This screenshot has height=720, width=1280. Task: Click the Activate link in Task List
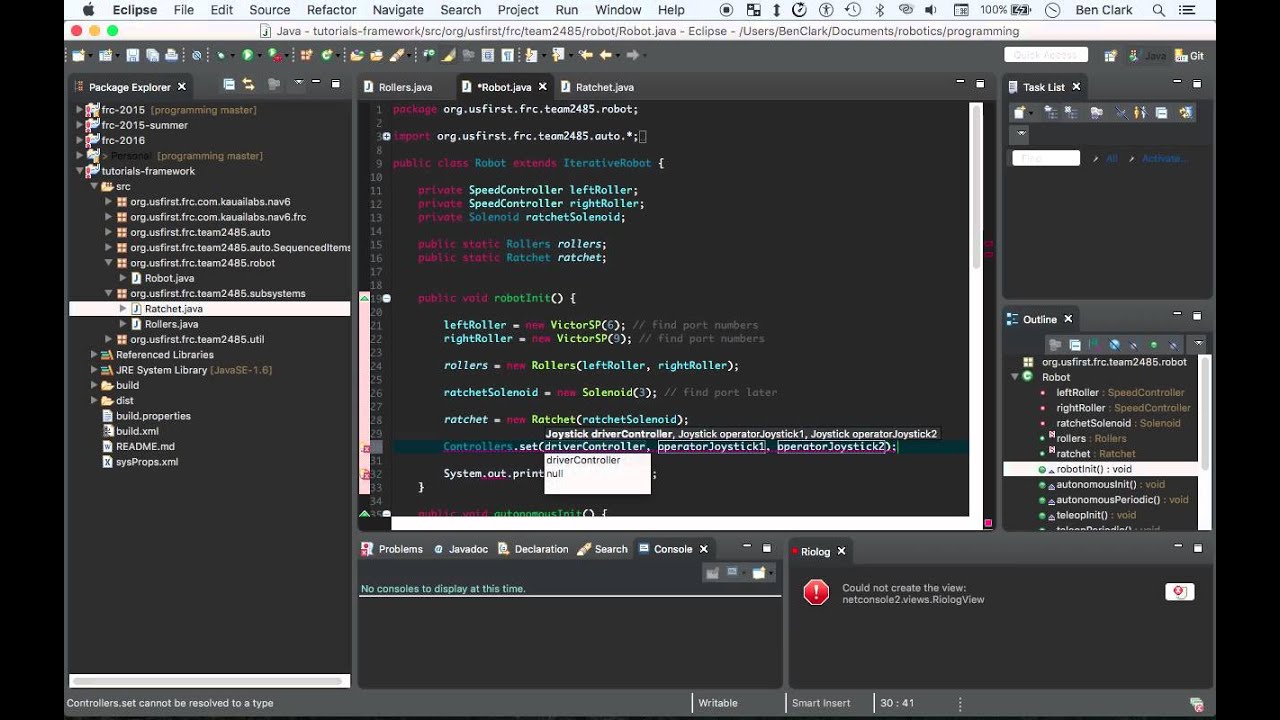pos(1164,158)
